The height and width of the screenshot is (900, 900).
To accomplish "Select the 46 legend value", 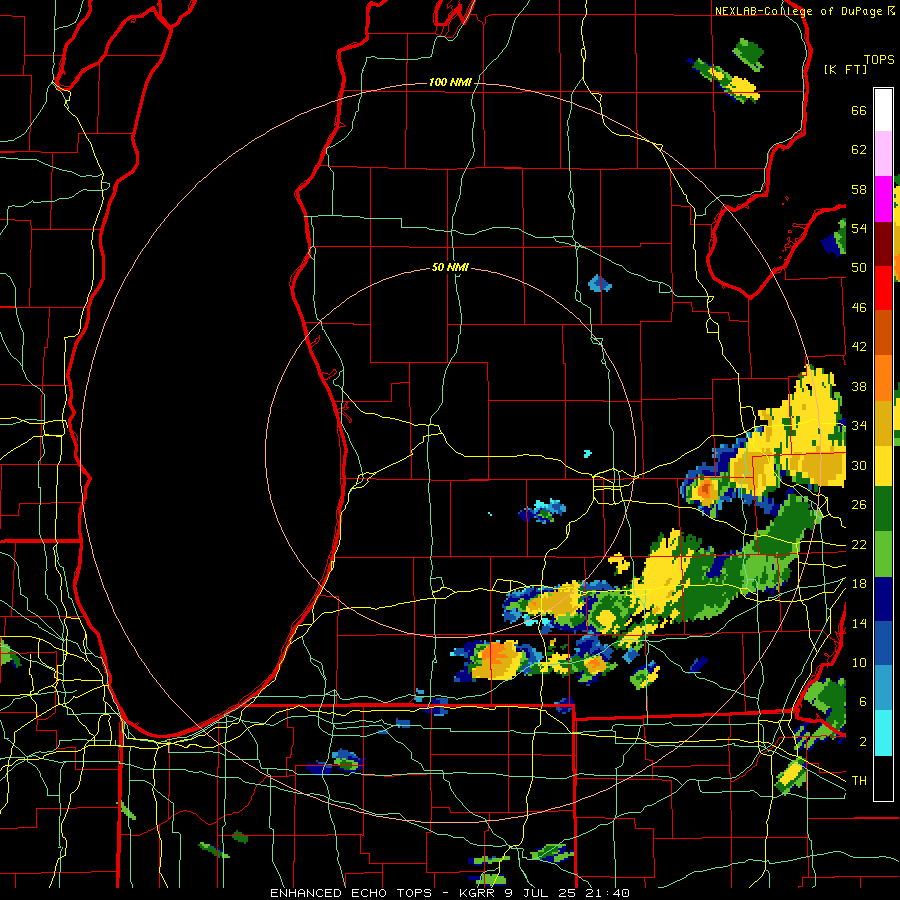I will point(859,308).
